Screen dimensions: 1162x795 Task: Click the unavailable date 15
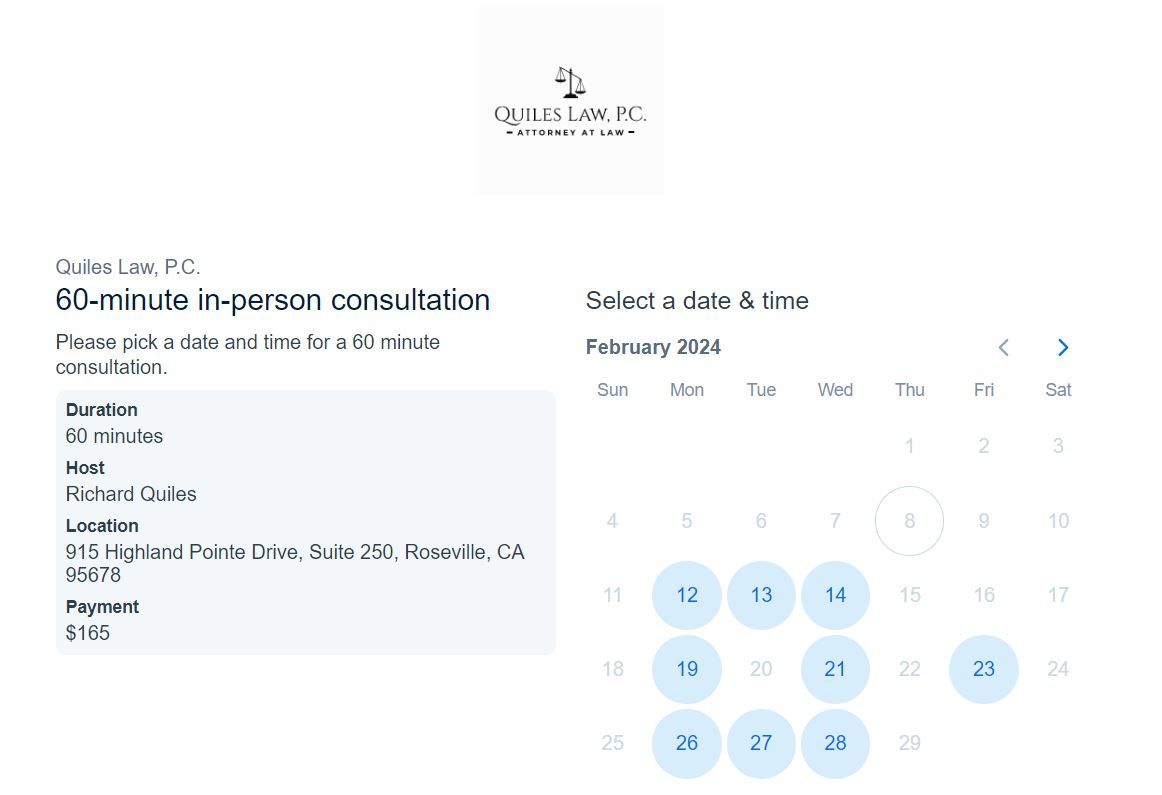[x=909, y=595]
